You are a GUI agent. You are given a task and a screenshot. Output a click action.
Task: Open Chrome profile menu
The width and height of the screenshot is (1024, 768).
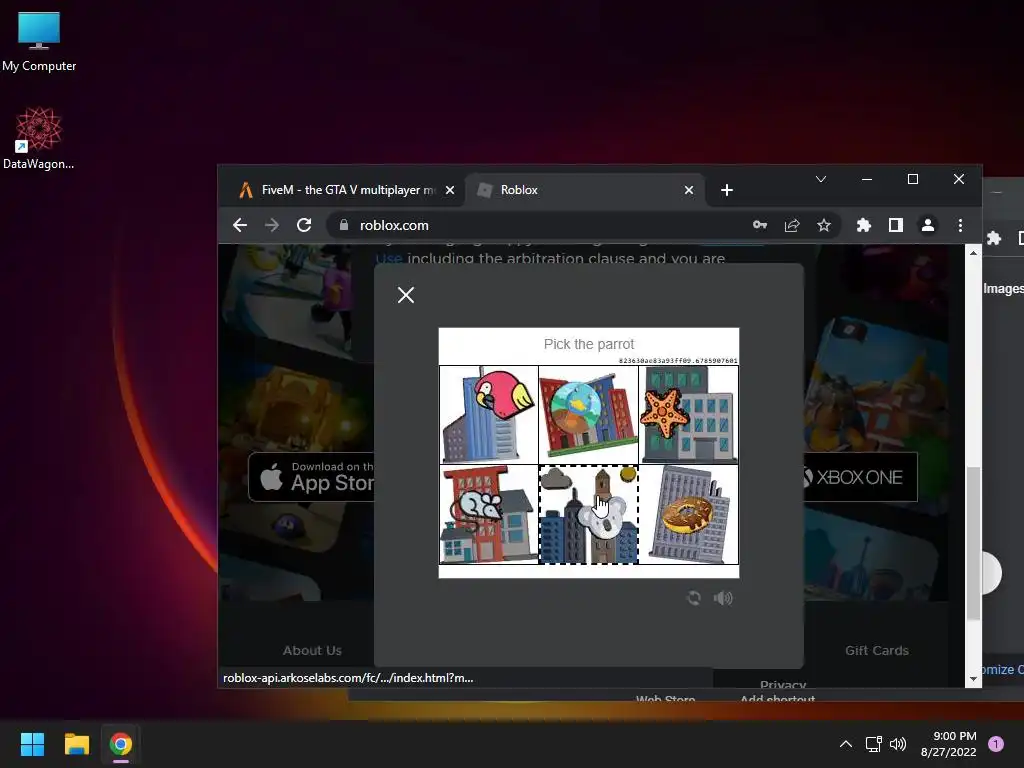[927, 225]
